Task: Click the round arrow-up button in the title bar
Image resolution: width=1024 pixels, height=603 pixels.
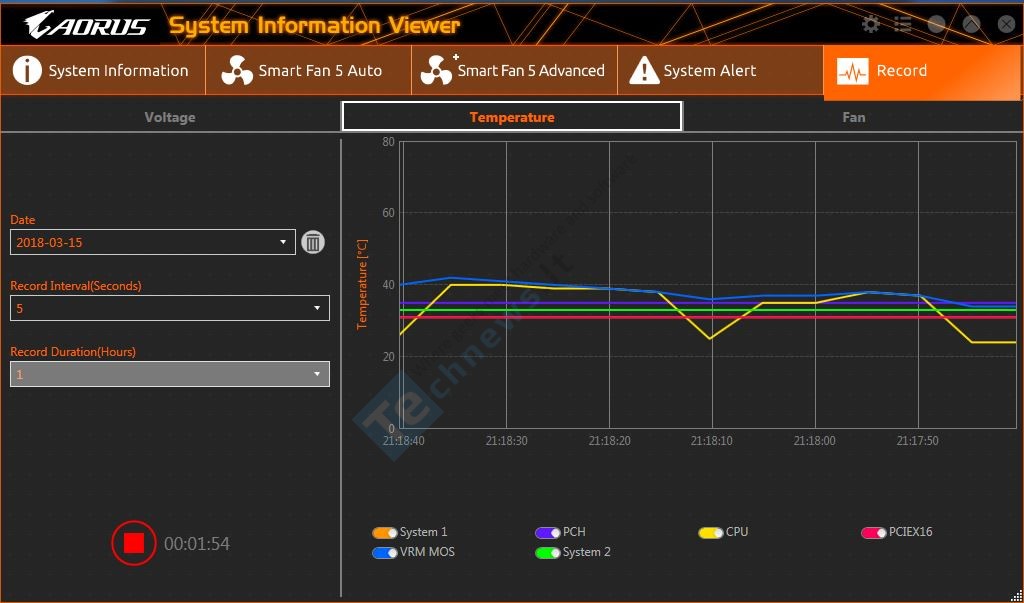Action: click(972, 25)
